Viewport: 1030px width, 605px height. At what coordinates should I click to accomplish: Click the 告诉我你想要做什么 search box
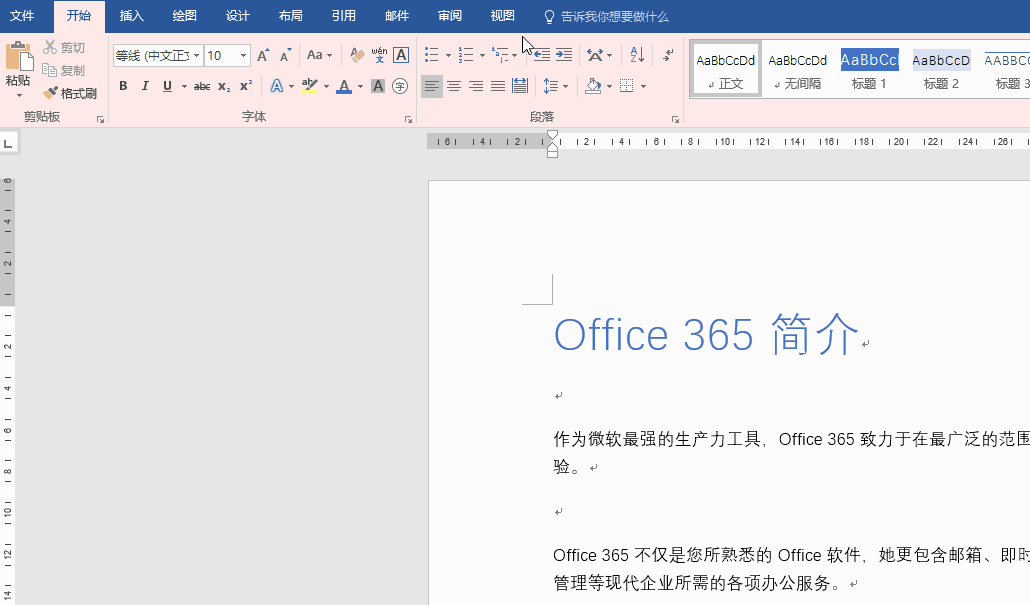point(607,16)
